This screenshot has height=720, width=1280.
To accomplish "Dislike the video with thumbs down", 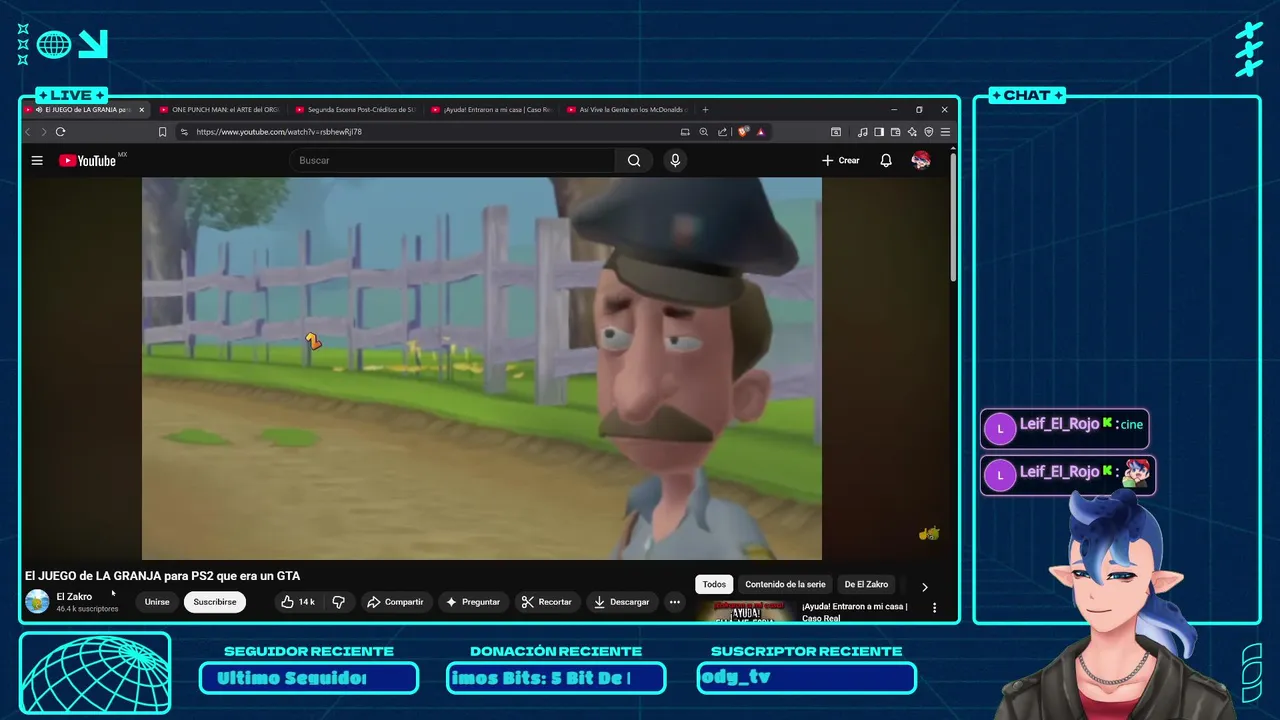I will pyautogui.click(x=338, y=602).
